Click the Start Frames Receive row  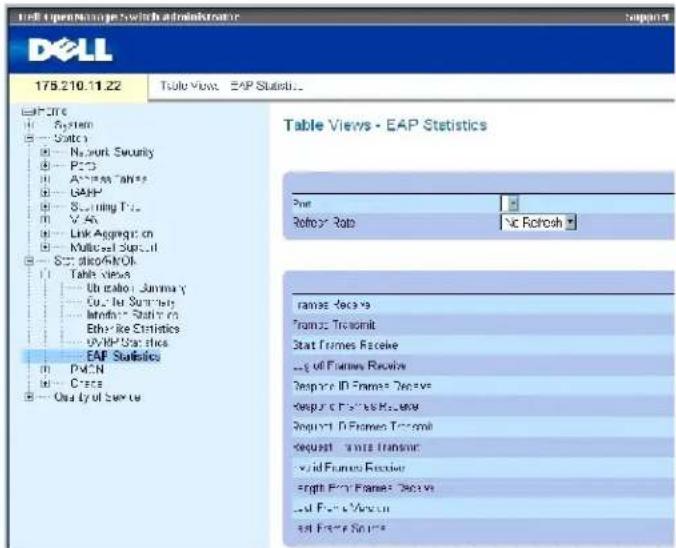(482, 345)
